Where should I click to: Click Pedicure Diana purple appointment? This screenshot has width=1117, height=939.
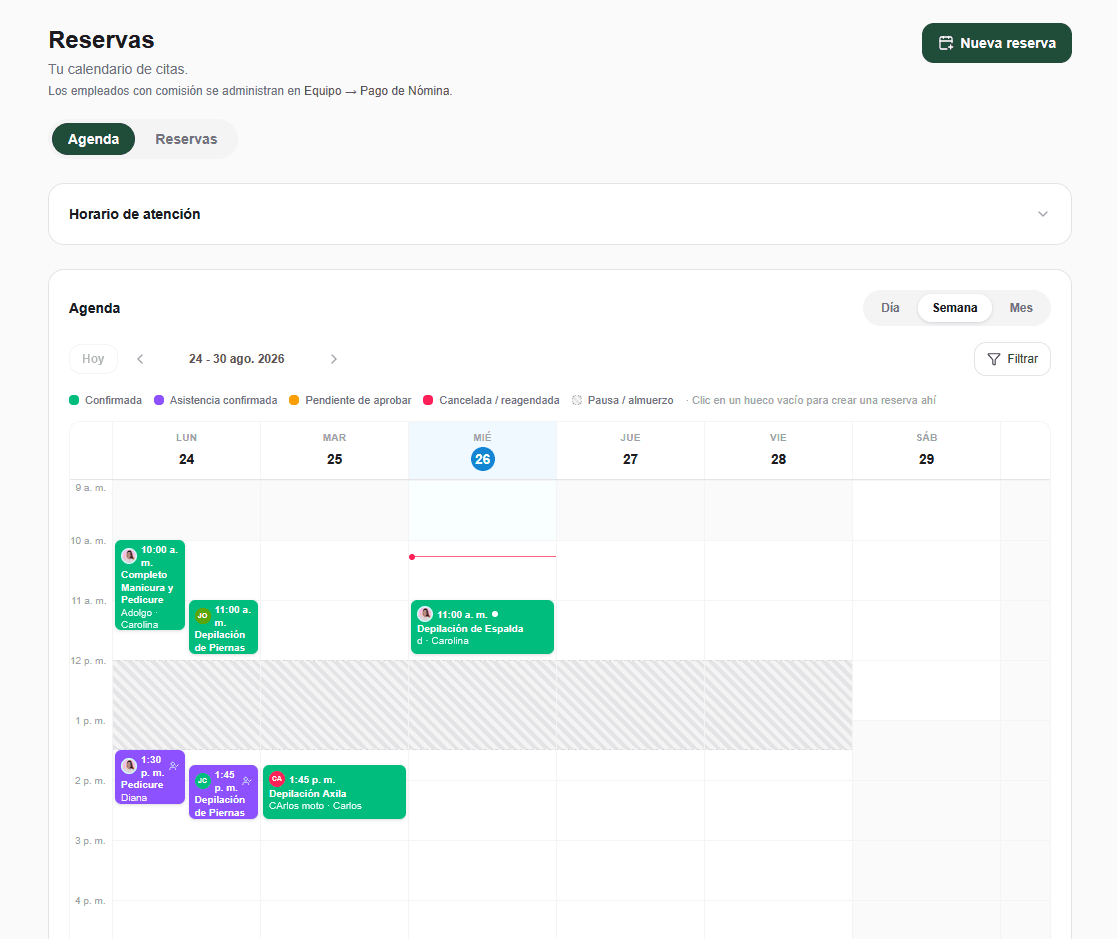[x=150, y=777]
